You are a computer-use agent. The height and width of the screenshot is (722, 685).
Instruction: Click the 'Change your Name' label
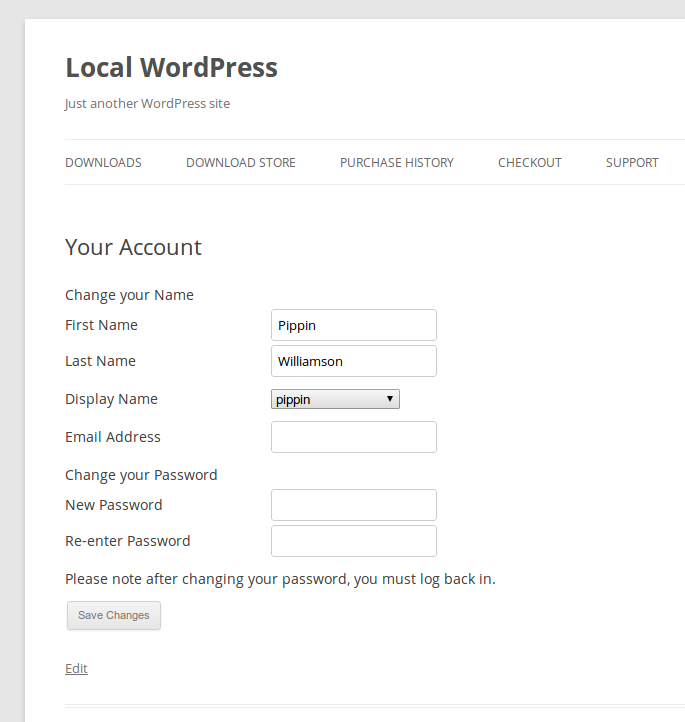point(129,295)
